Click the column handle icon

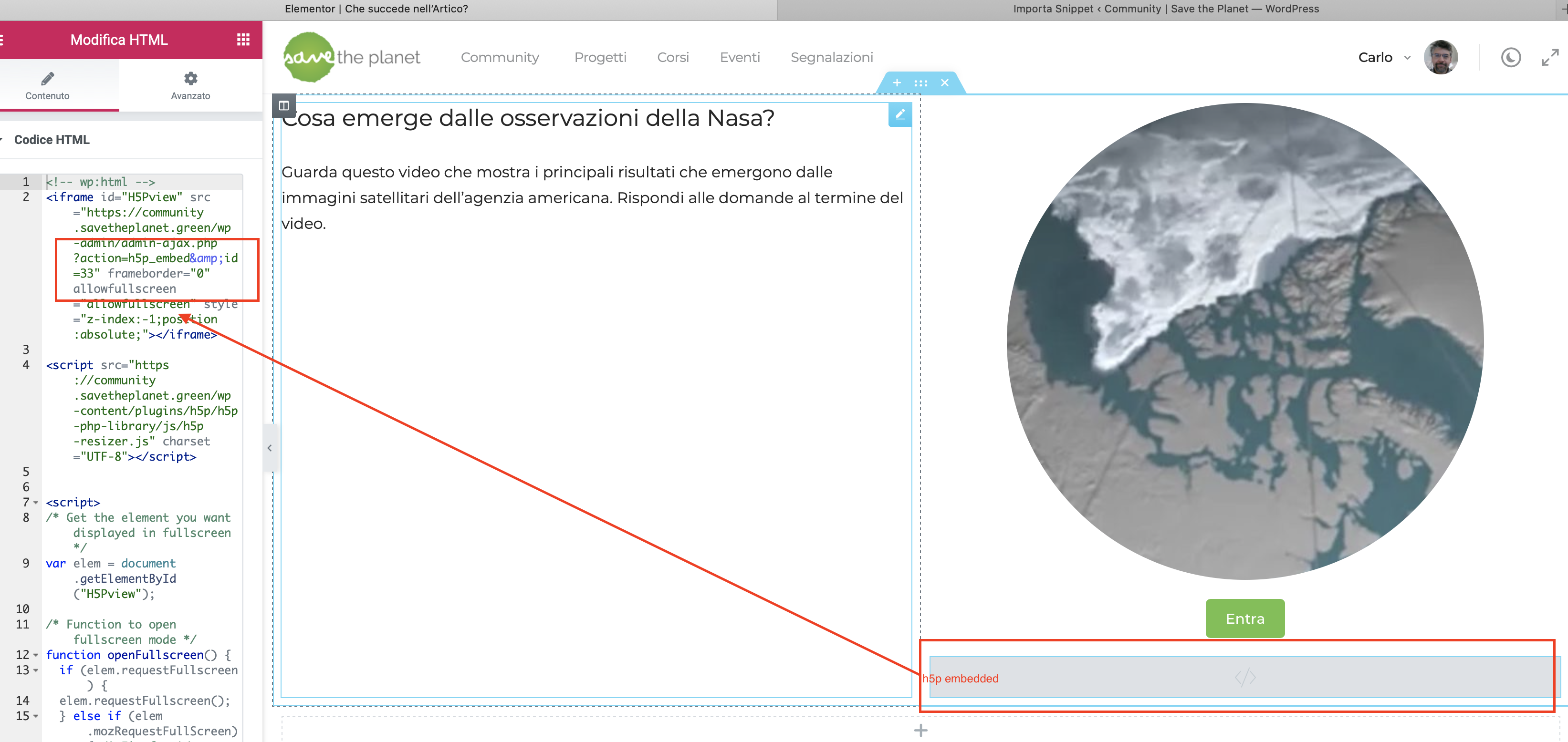283,105
